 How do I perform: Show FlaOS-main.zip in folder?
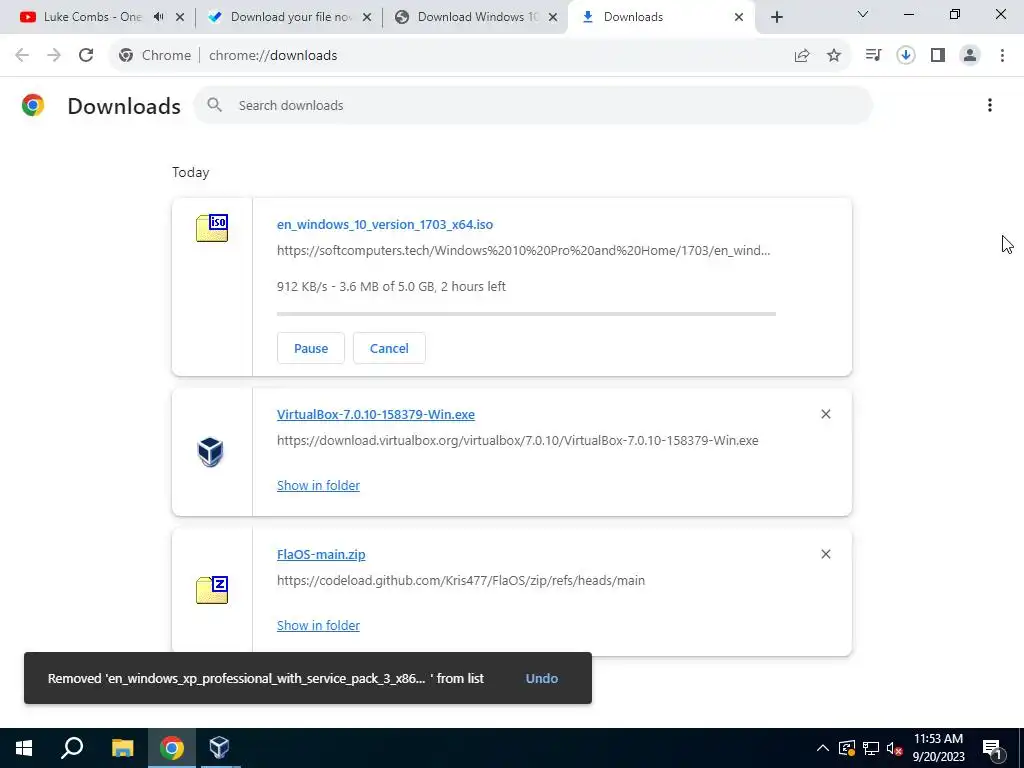point(318,625)
